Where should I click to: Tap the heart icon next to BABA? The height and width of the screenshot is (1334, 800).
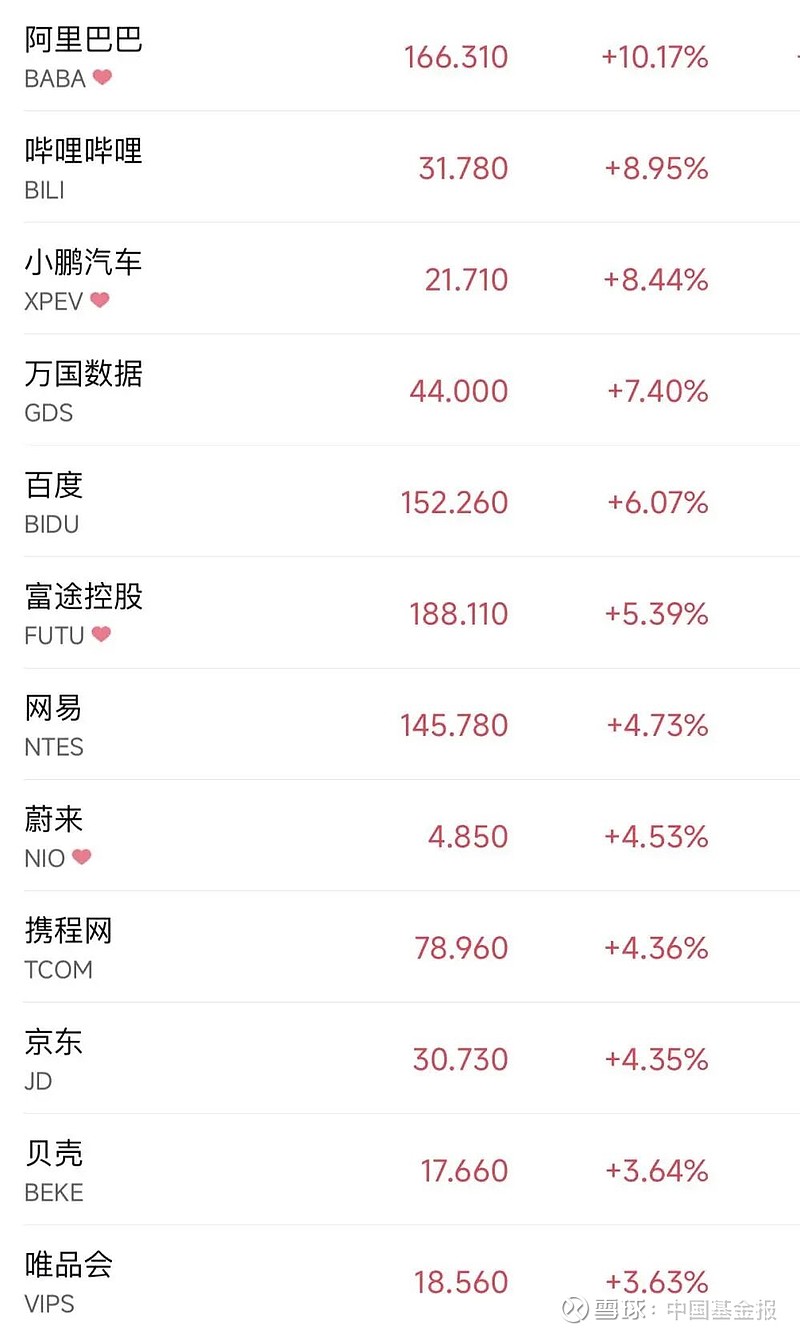tap(102, 77)
